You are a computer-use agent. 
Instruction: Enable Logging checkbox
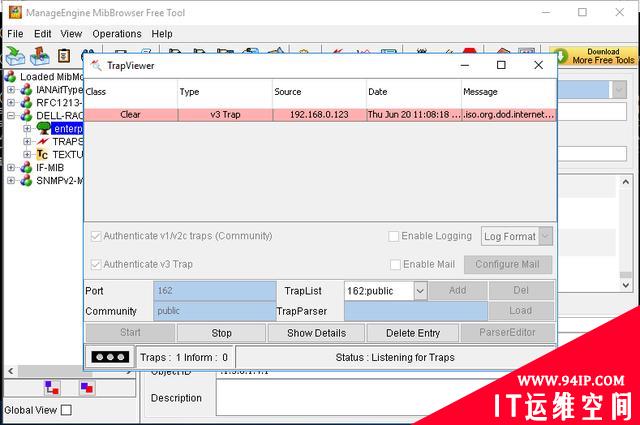tap(393, 236)
